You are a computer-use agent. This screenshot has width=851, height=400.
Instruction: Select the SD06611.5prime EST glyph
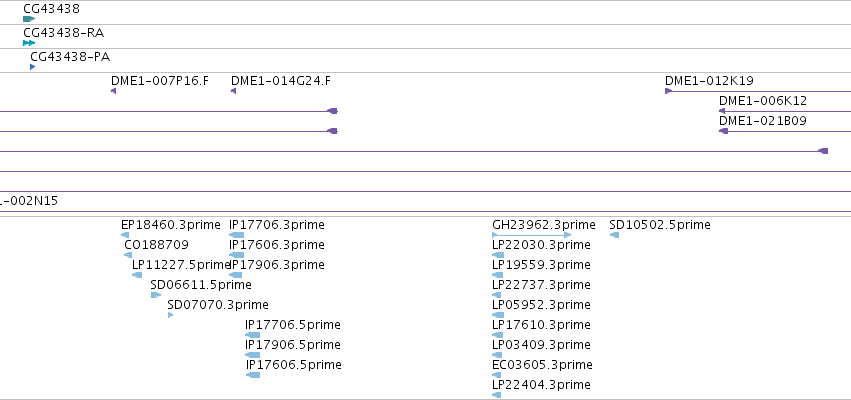[x=156, y=295]
